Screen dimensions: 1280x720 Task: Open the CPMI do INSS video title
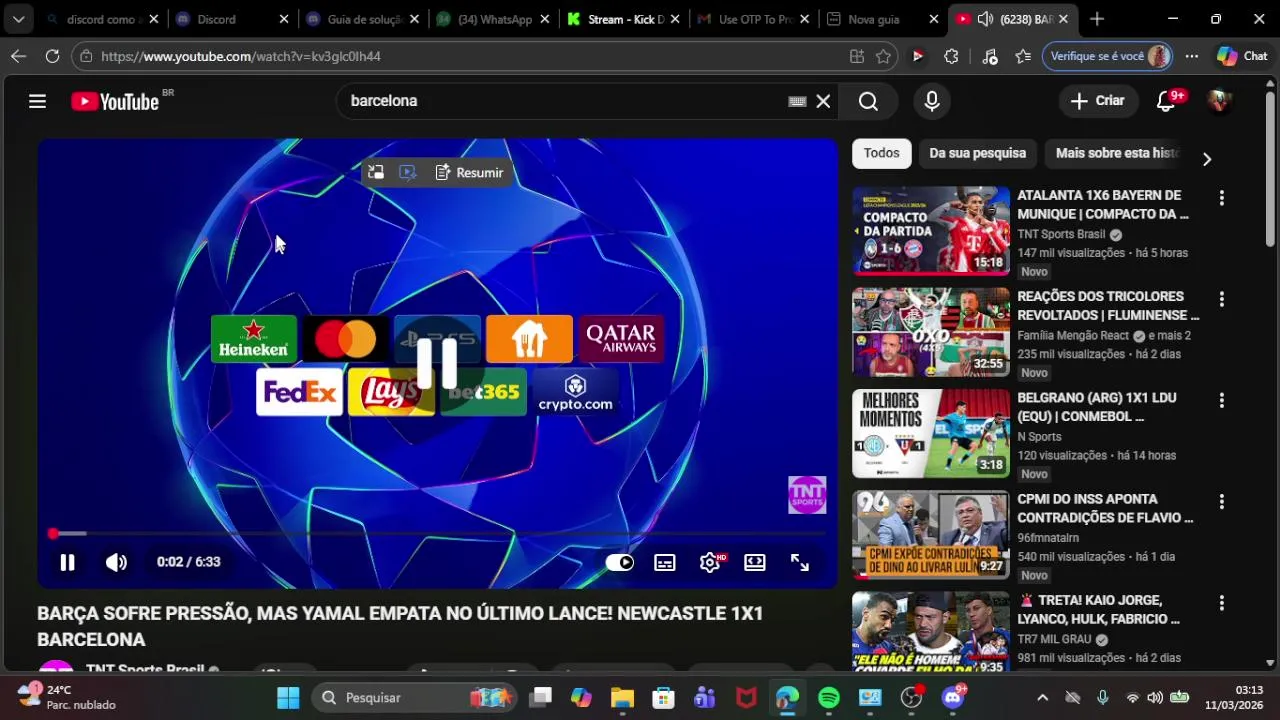pyautogui.click(x=1105, y=508)
